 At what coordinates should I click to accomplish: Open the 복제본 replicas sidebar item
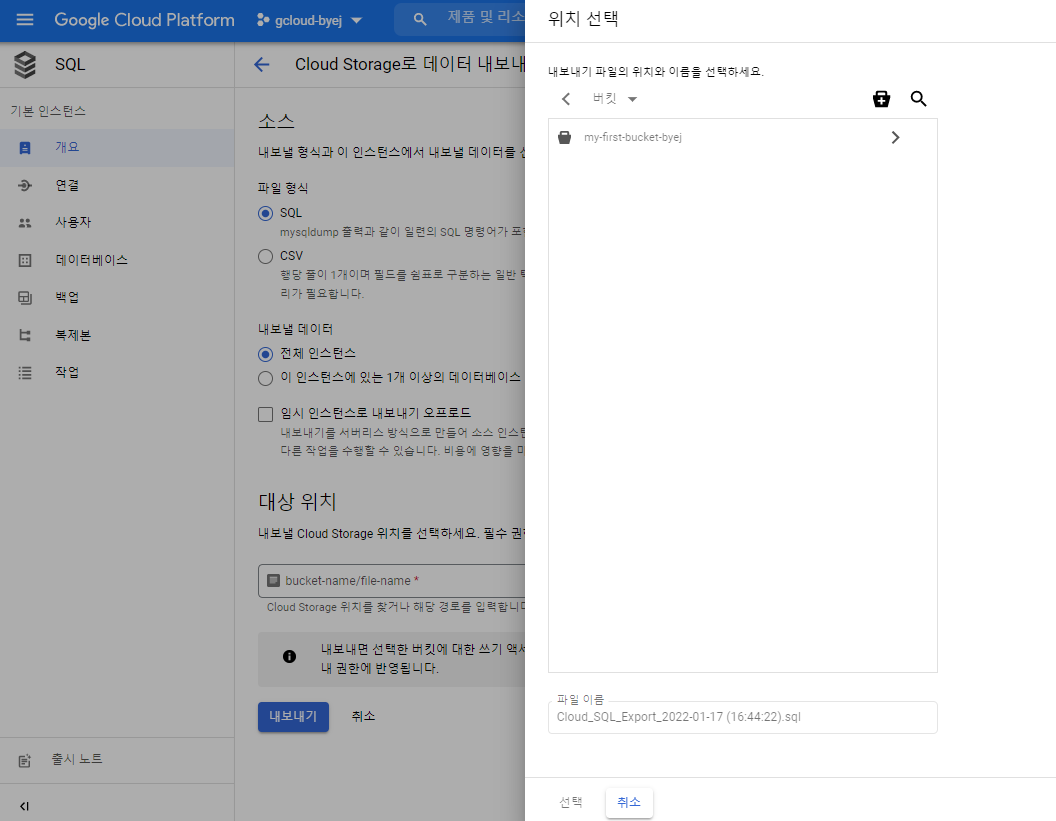(x=117, y=335)
